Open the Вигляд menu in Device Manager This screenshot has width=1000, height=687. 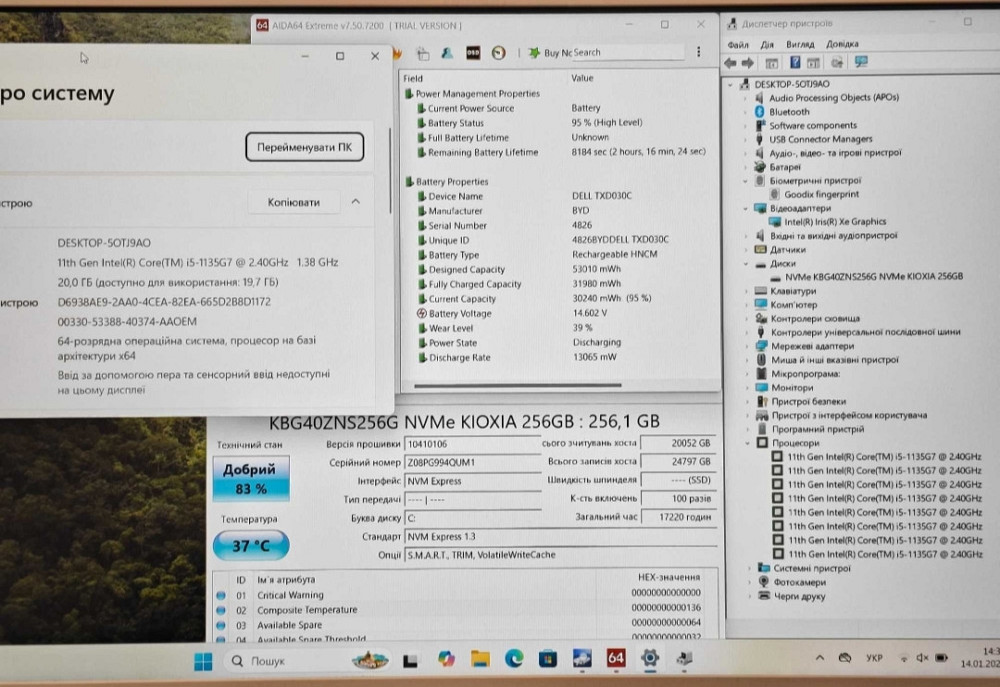point(800,44)
